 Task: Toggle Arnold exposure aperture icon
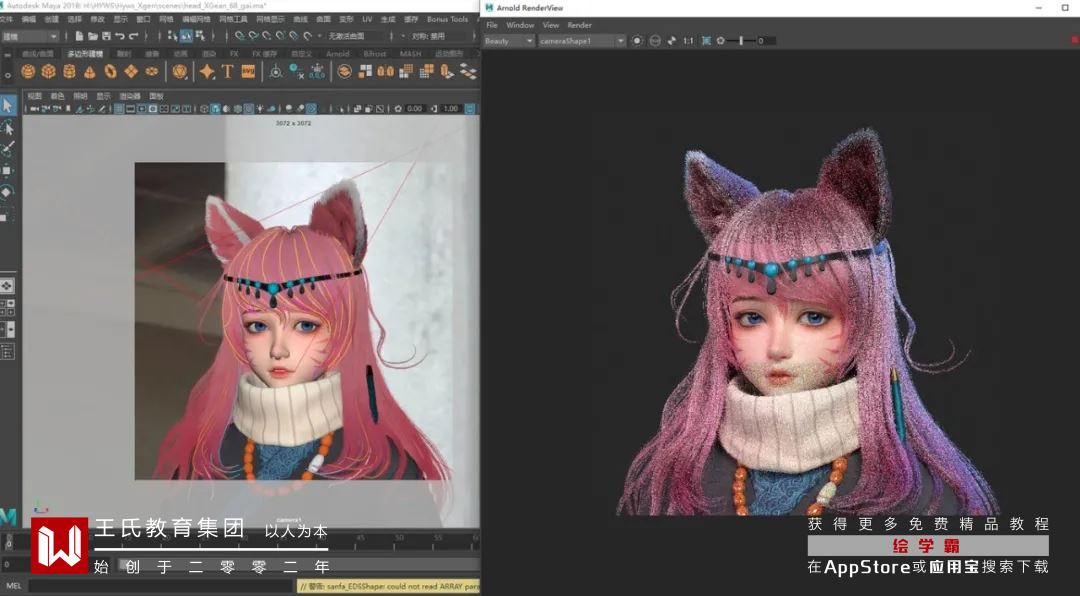point(720,41)
